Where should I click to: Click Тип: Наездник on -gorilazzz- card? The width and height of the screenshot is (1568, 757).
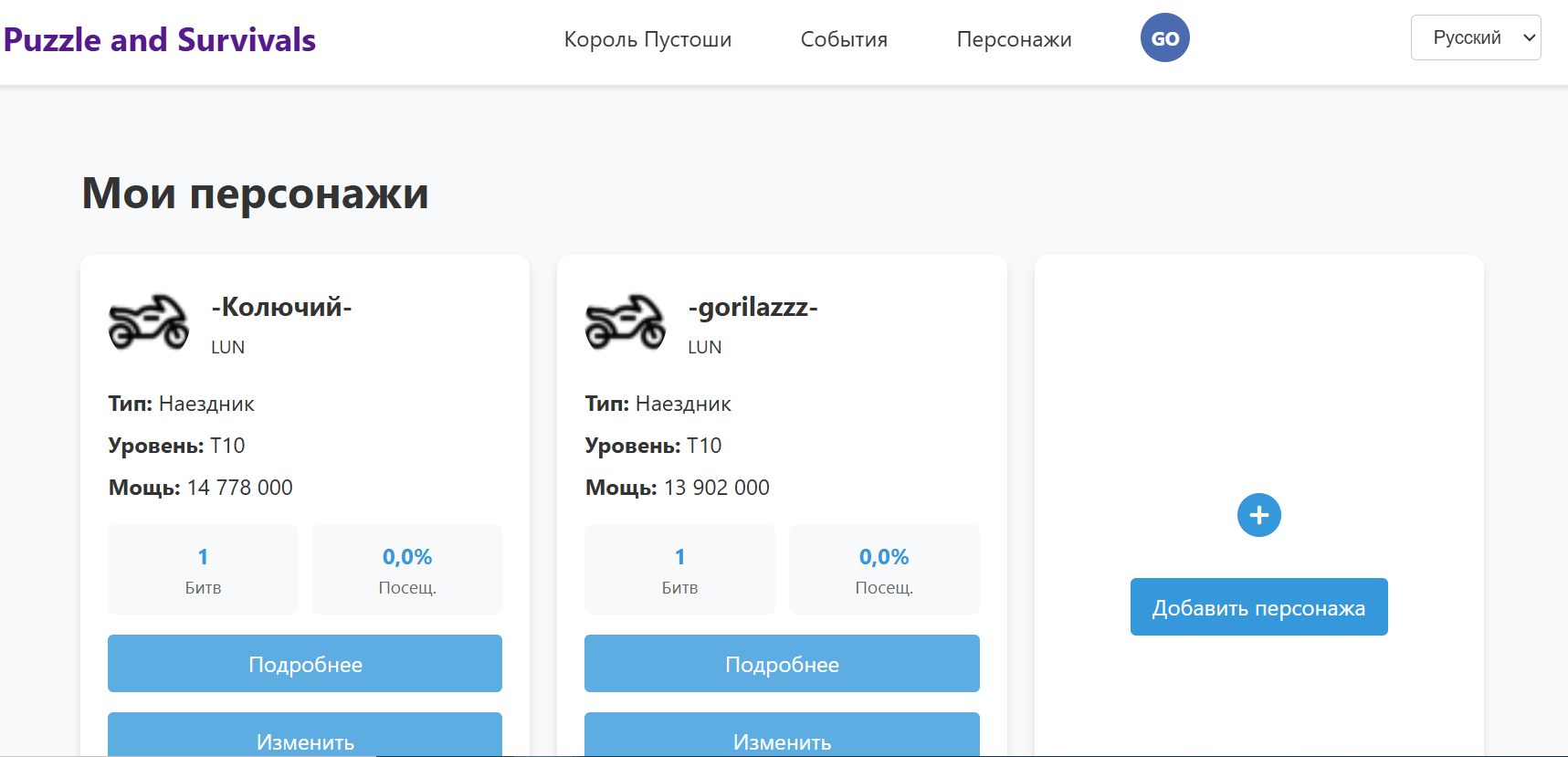[x=658, y=404]
